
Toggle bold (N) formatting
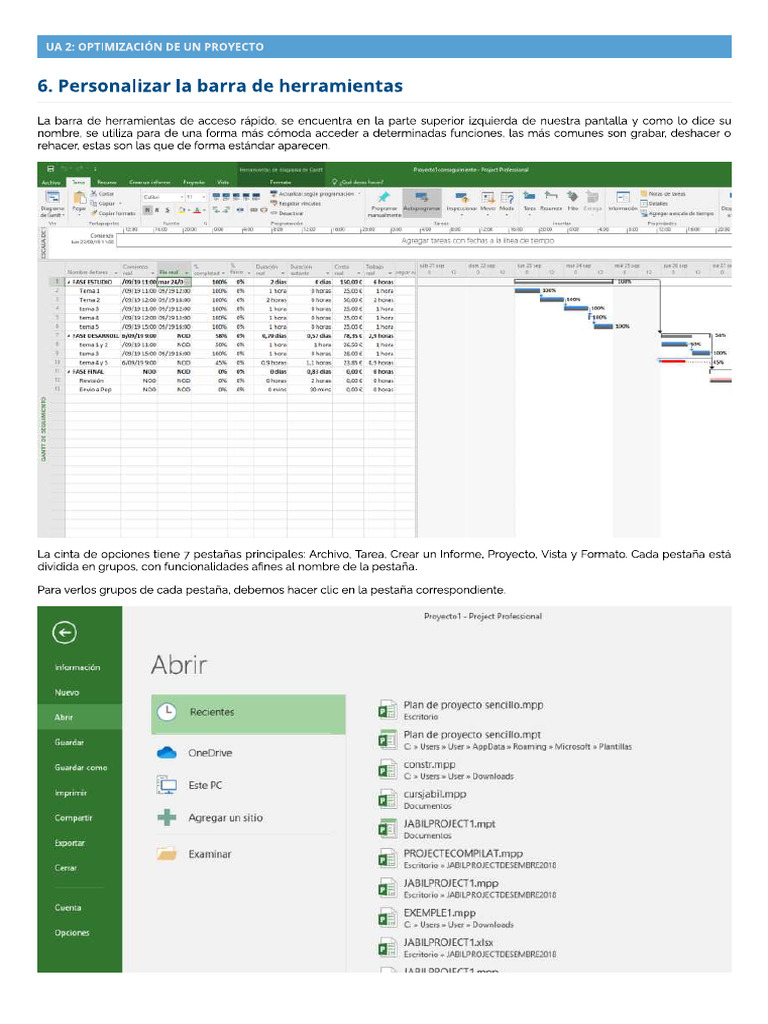[x=148, y=210]
